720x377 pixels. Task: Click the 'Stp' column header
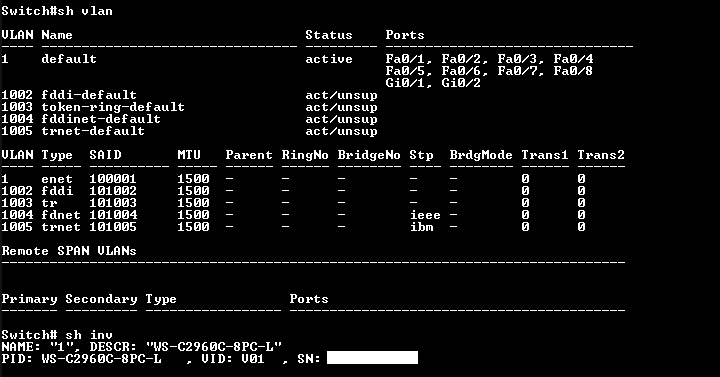[x=421, y=155]
